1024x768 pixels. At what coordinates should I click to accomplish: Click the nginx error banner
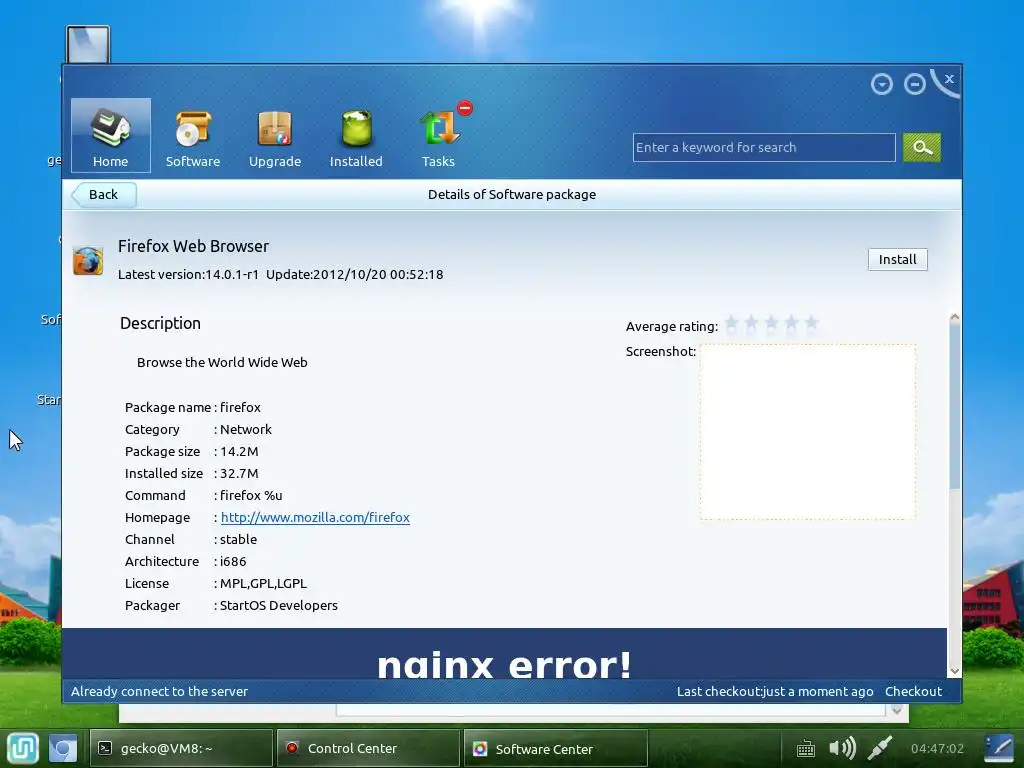504,654
